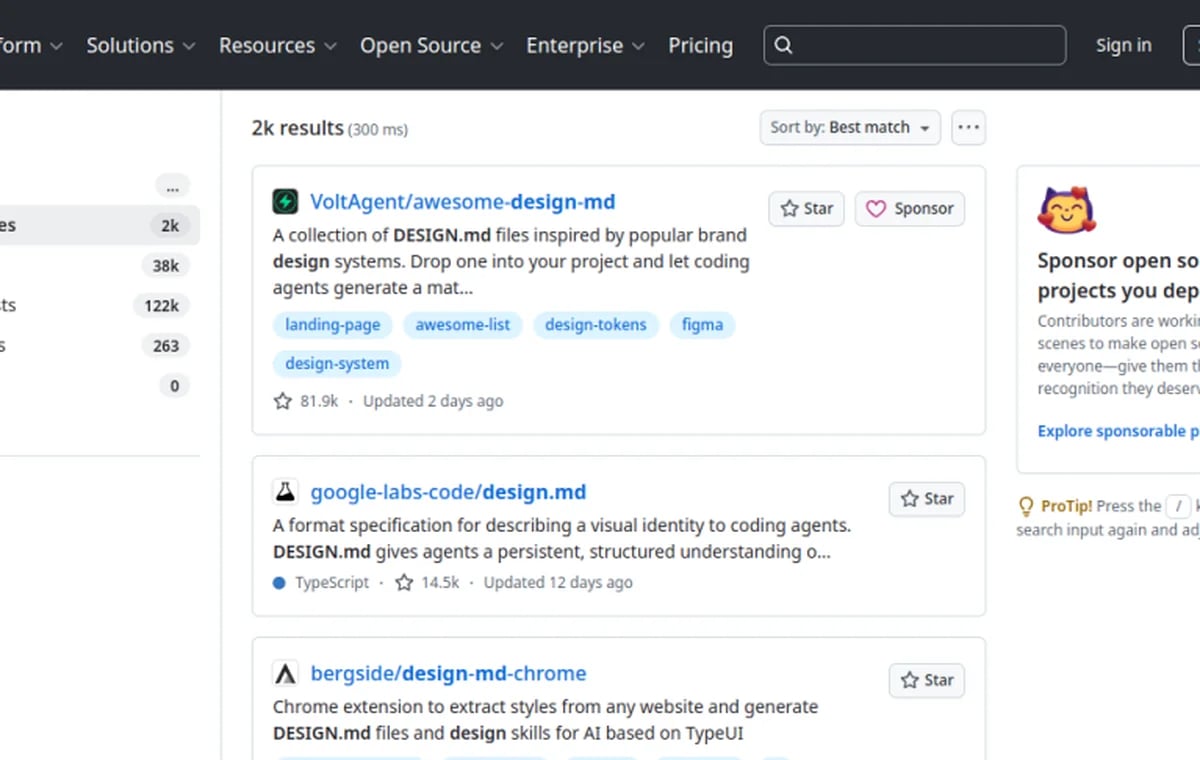Click the '/' keyboard shortcut key hint

[1180, 506]
